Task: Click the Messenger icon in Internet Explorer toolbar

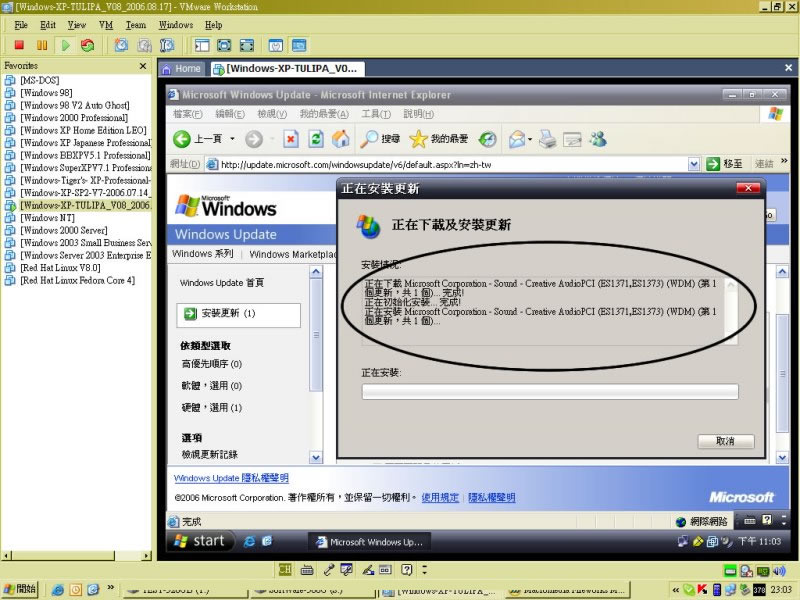Action: point(598,139)
